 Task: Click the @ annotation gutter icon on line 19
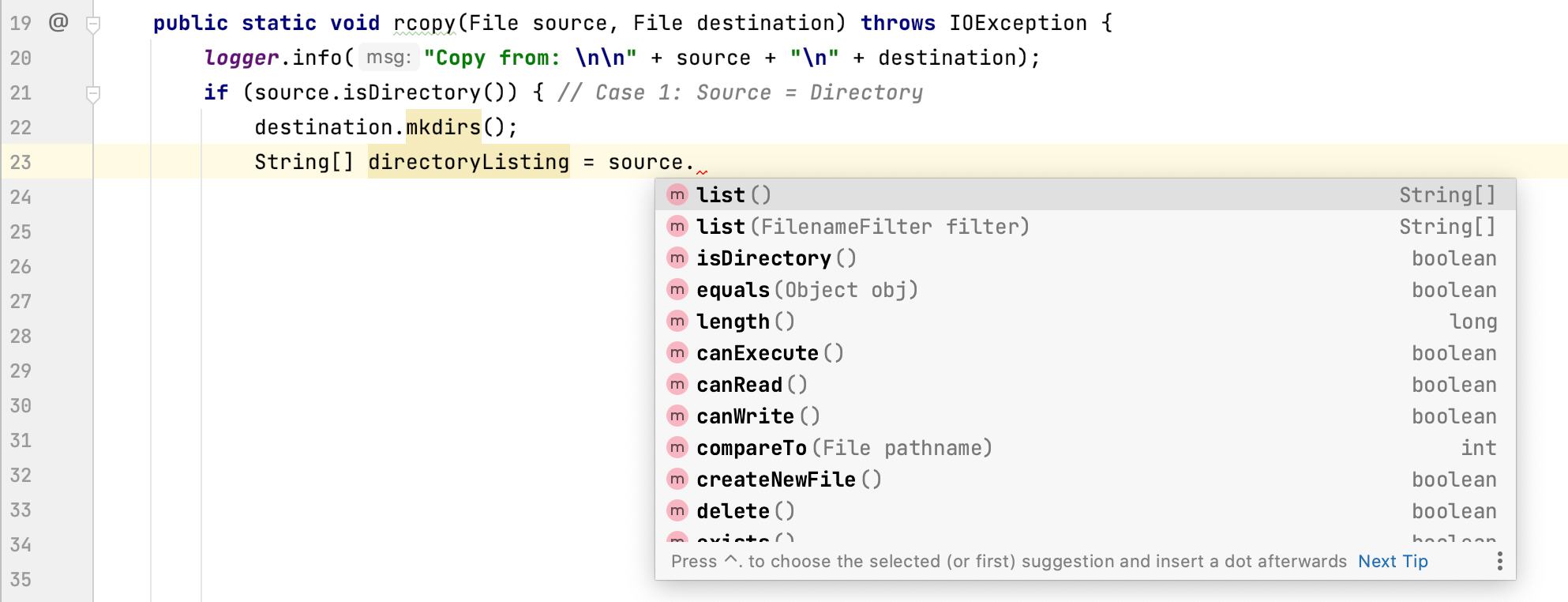pyautogui.click(x=58, y=22)
